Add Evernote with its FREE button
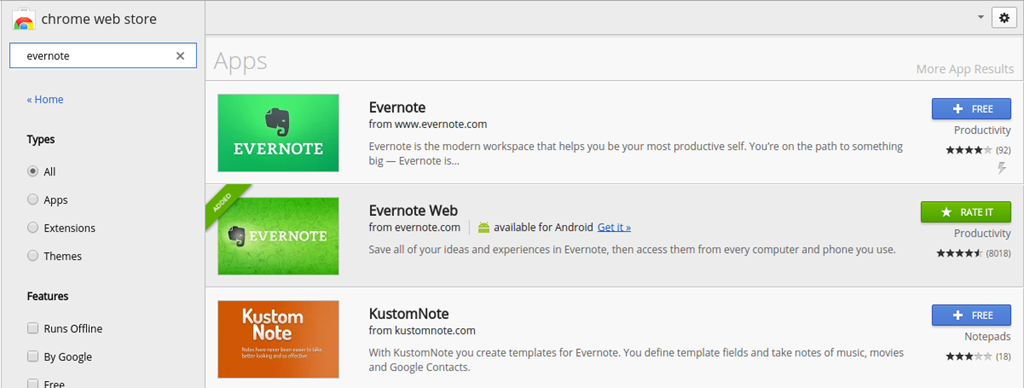The height and width of the screenshot is (388, 1024). click(x=971, y=108)
